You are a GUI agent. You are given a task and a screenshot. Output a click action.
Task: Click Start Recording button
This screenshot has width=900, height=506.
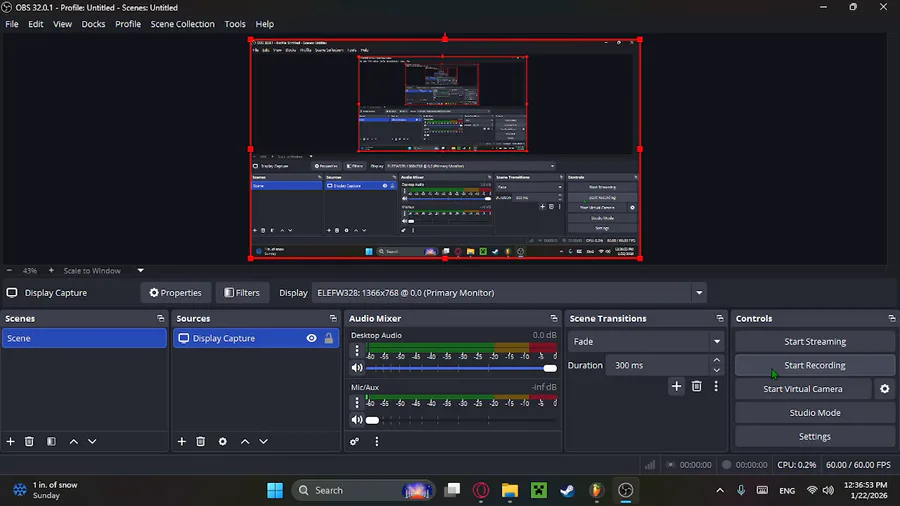pos(814,365)
